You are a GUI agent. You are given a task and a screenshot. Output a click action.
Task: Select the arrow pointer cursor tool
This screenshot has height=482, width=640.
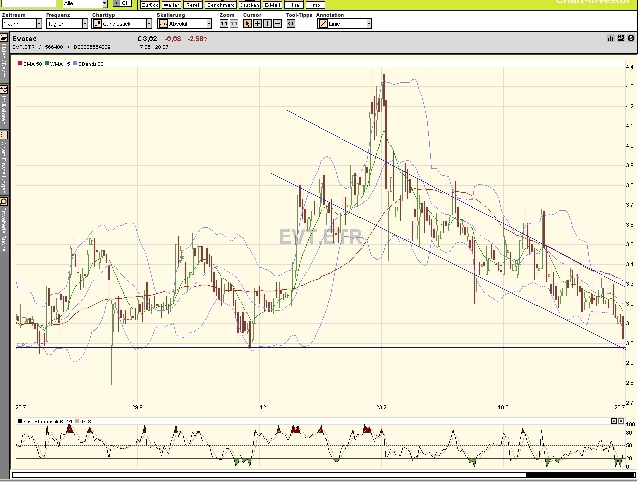247,24
